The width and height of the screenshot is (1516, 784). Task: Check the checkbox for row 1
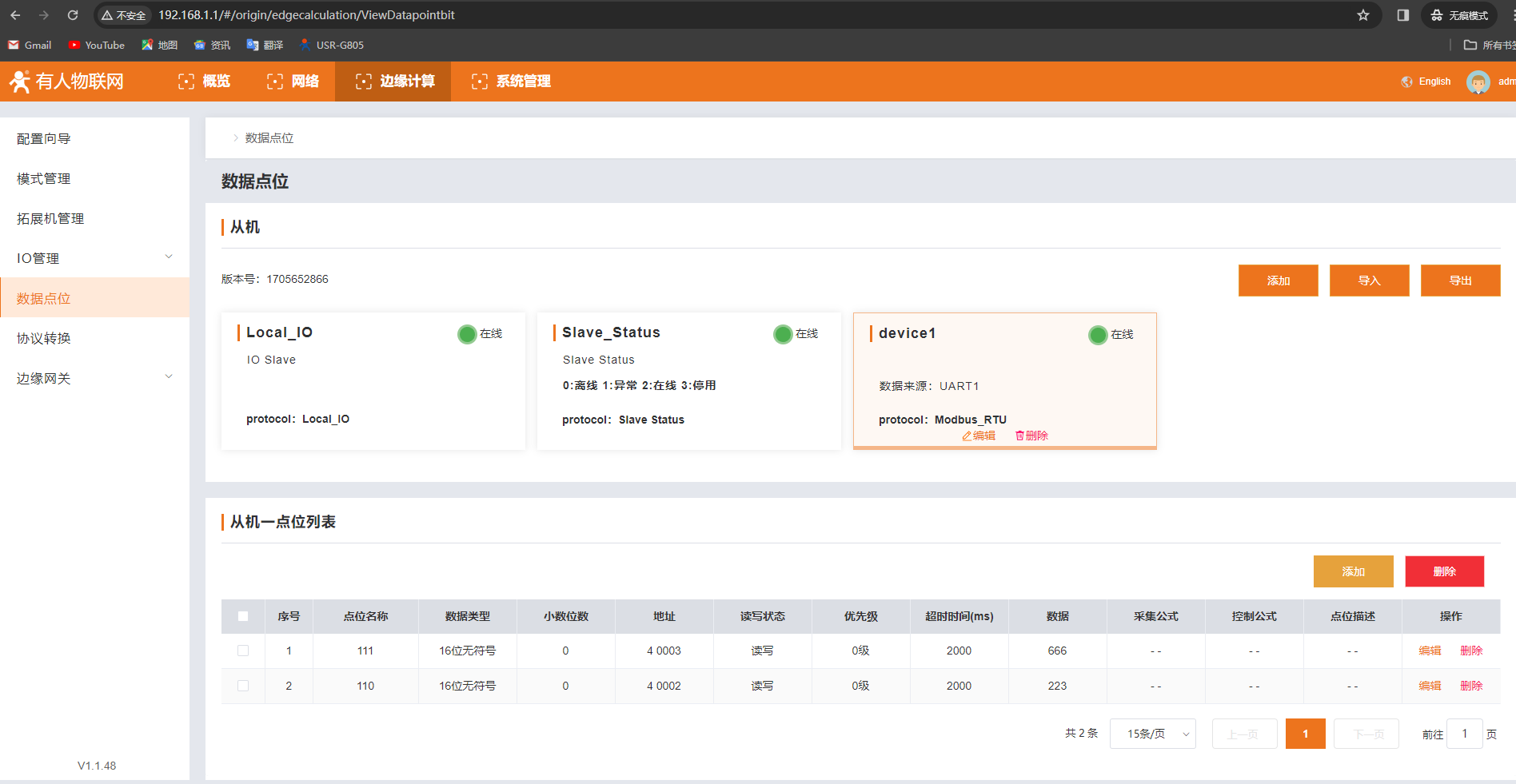(x=243, y=651)
